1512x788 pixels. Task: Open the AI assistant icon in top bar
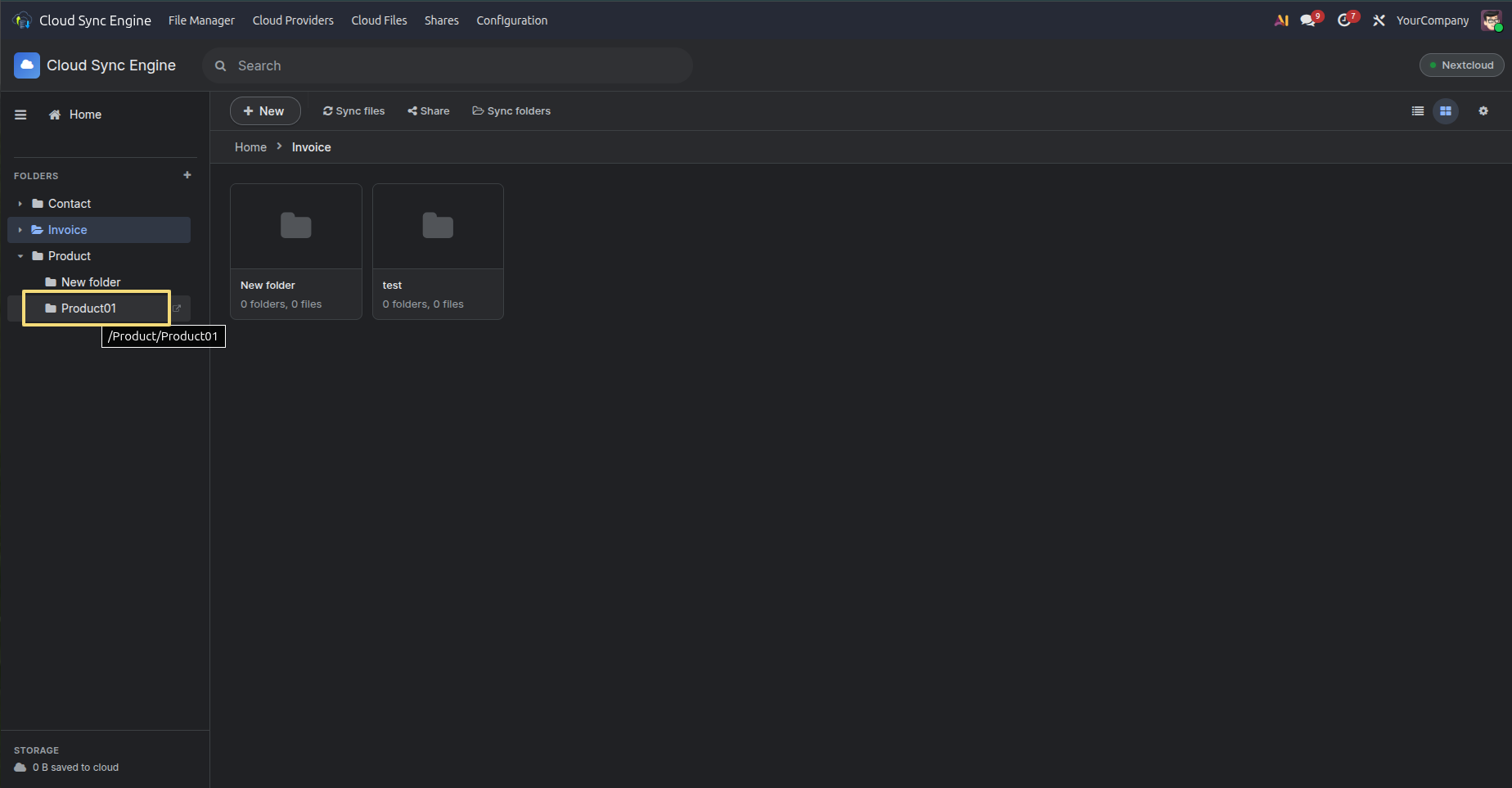[1281, 20]
